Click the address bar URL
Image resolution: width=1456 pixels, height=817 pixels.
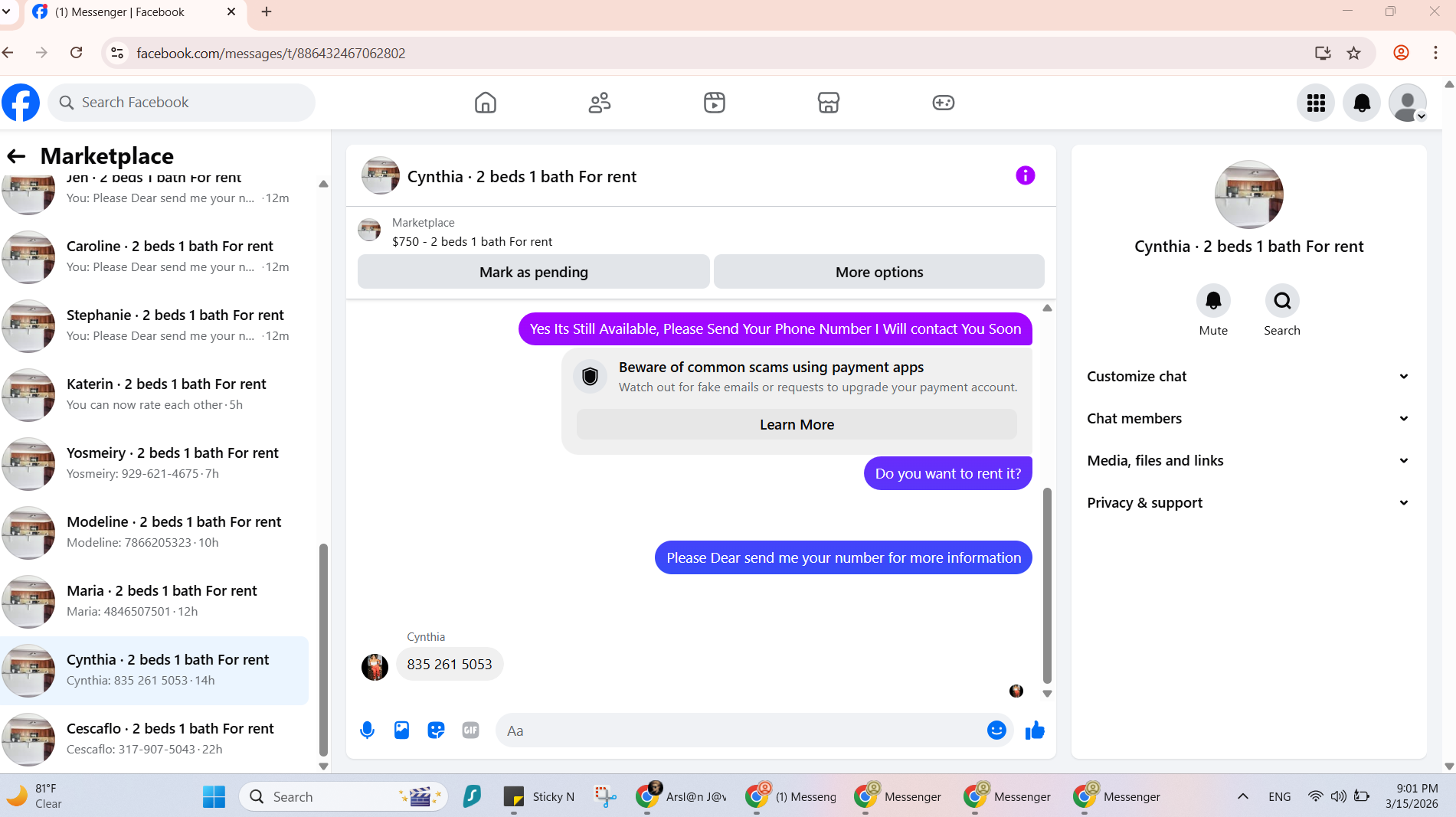click(271, 53)
